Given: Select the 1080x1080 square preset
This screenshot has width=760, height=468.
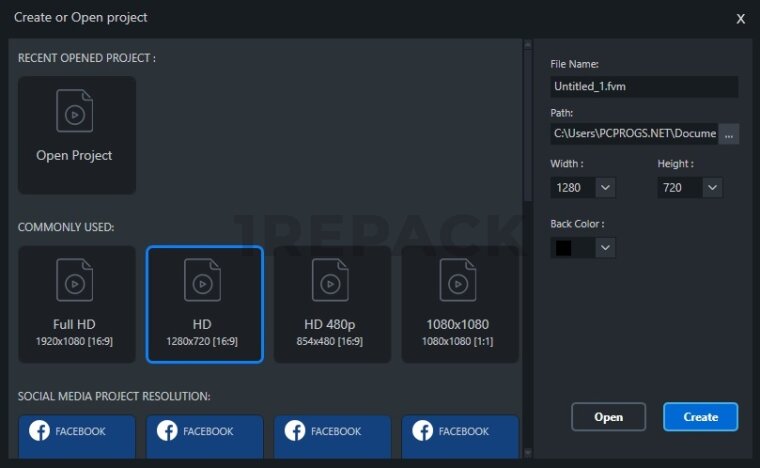Looking at the screenshot, I should pos(460,304).
